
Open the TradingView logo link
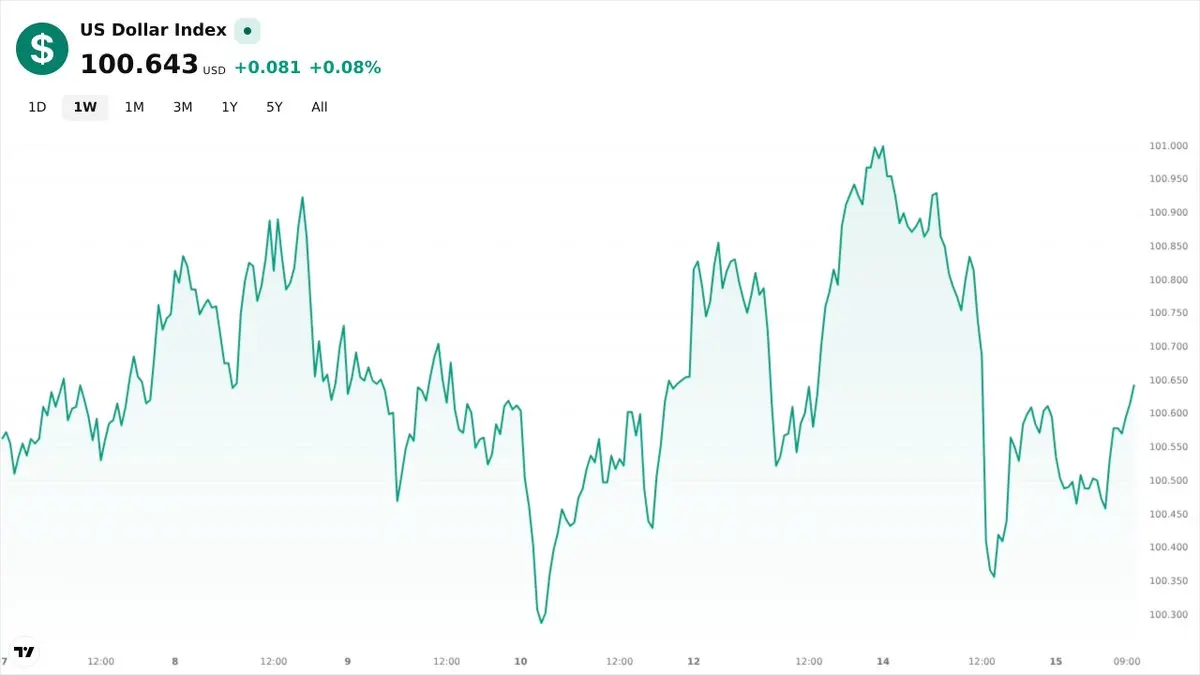tap(24, 651)
